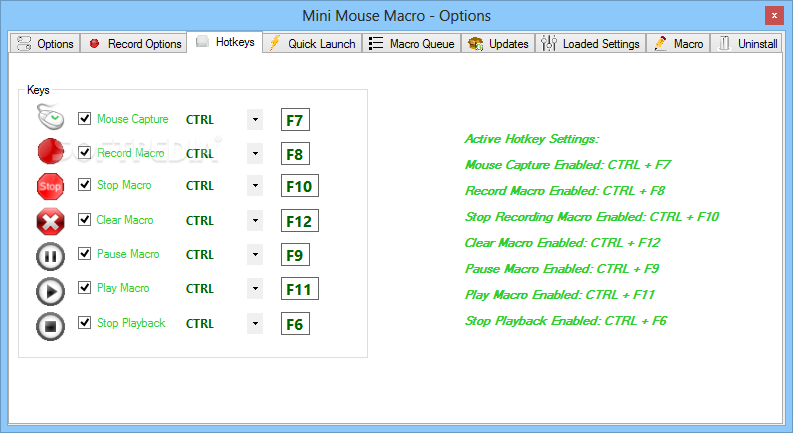Open the Play Macro modifier key dropdown

click(255, 288)
